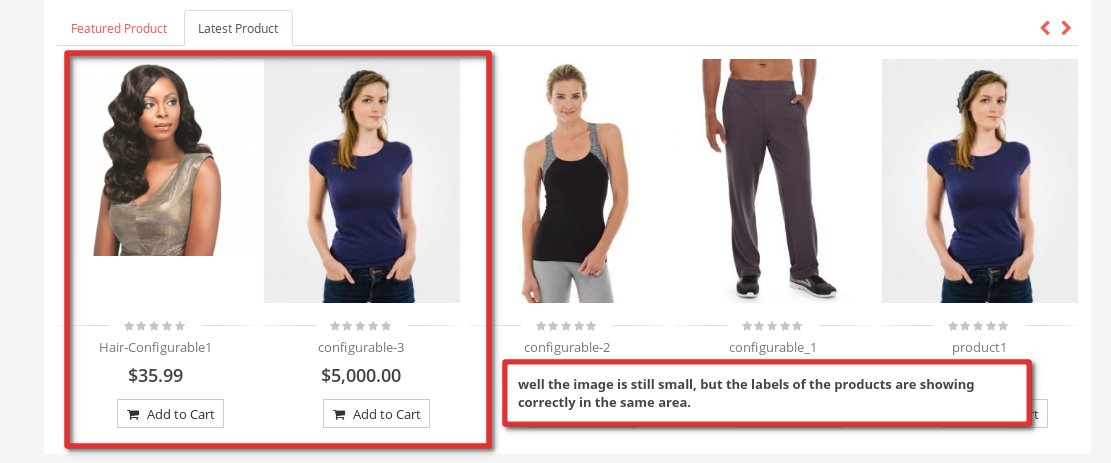Add Hair-Configurable1 to cart
This screenshot has width=1111, height=463.
click(x=170, y=414)
